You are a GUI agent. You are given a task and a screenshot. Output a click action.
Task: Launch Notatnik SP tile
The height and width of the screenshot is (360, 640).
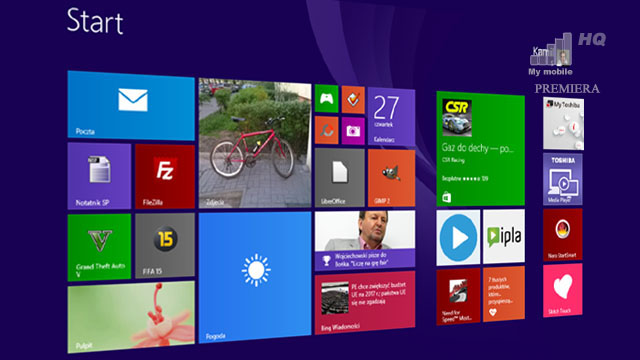(99, 176)
